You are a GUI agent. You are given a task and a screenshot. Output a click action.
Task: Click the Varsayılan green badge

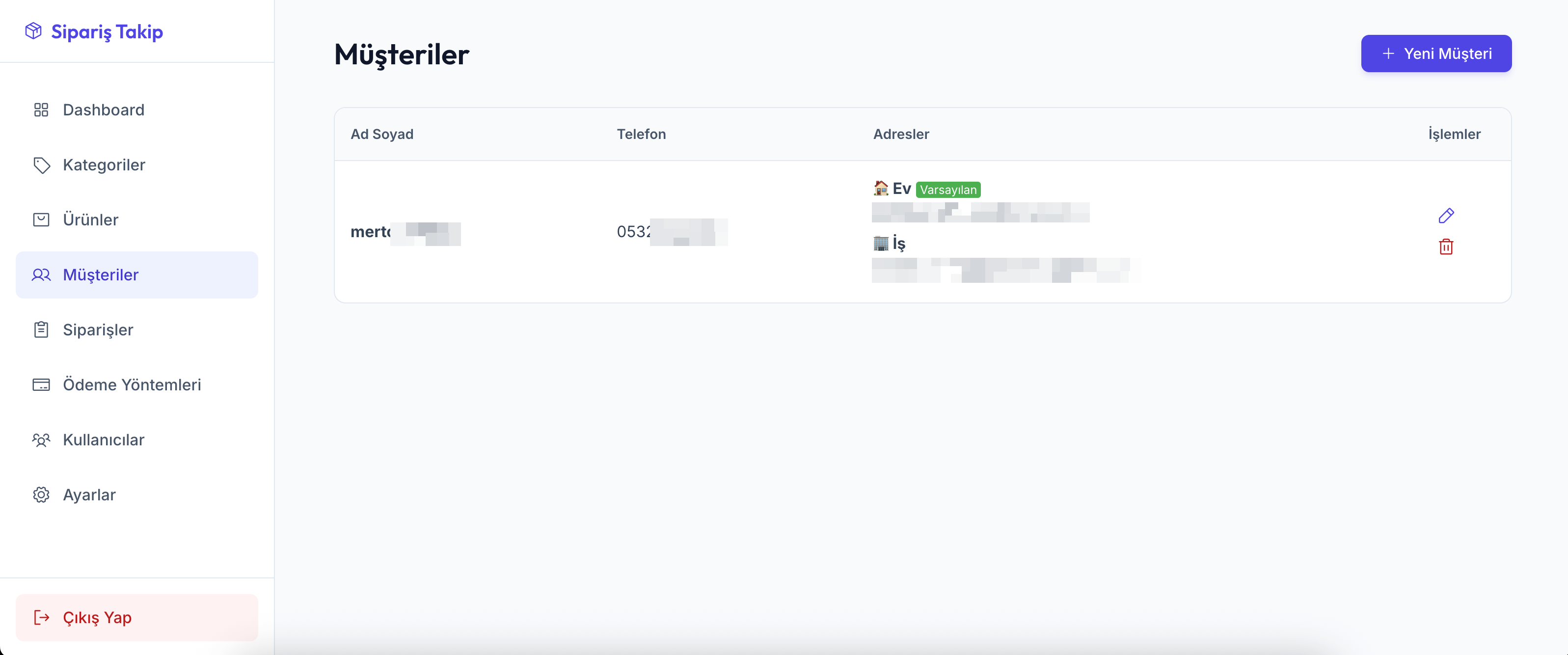point(948,190)
